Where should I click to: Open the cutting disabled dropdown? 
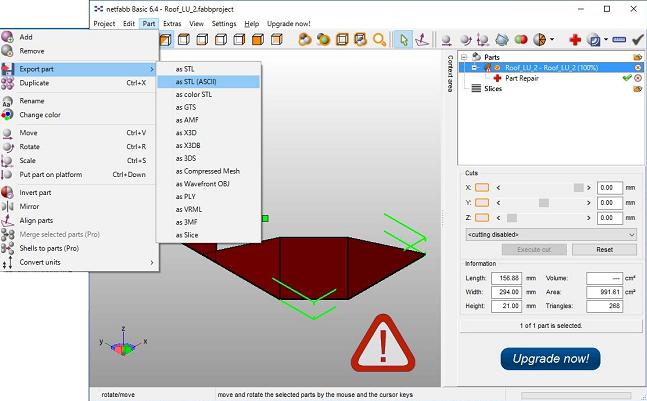tap(551, 234)
